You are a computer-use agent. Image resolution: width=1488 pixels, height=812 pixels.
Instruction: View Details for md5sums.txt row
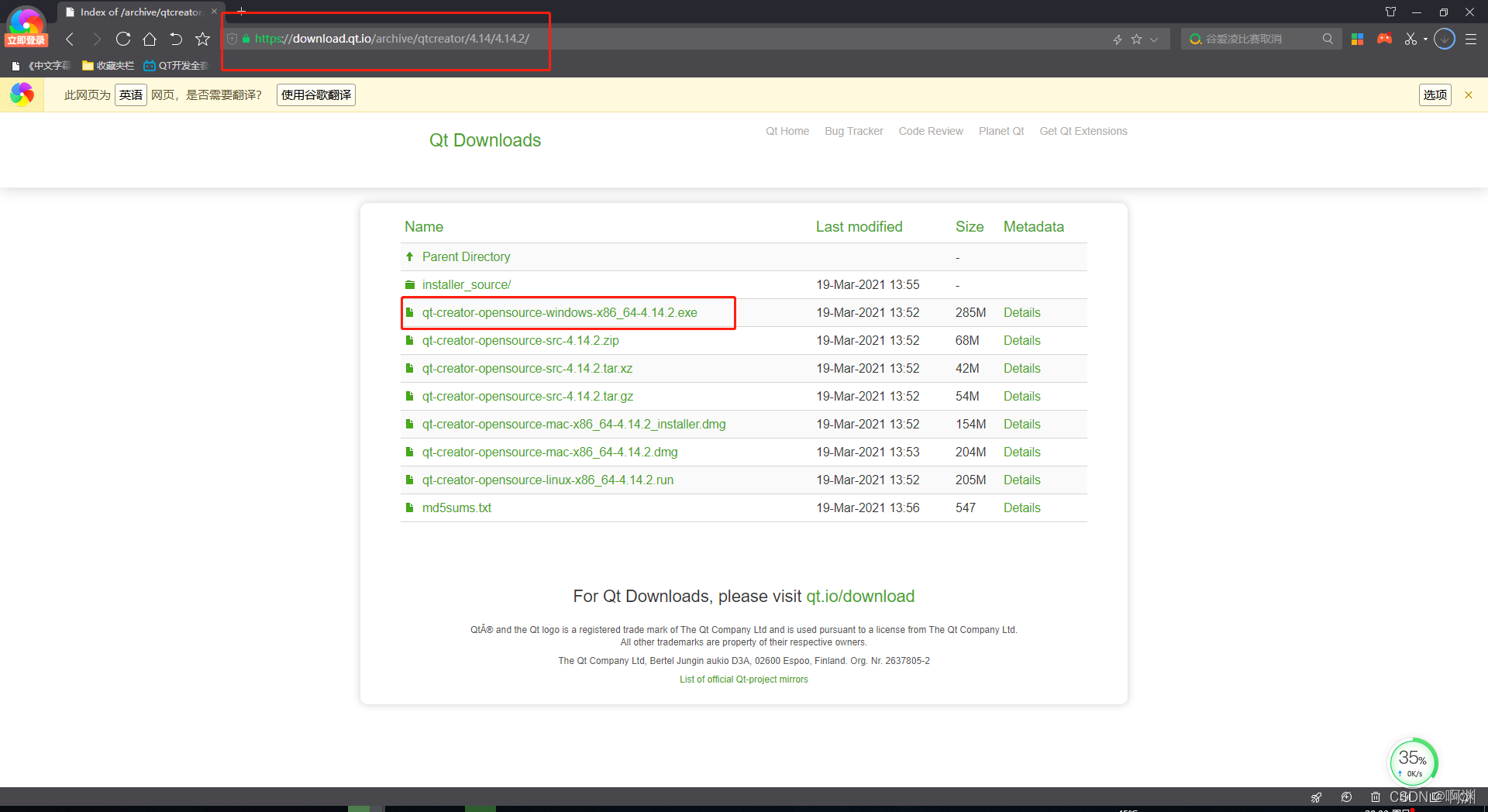pos(1022,508)
